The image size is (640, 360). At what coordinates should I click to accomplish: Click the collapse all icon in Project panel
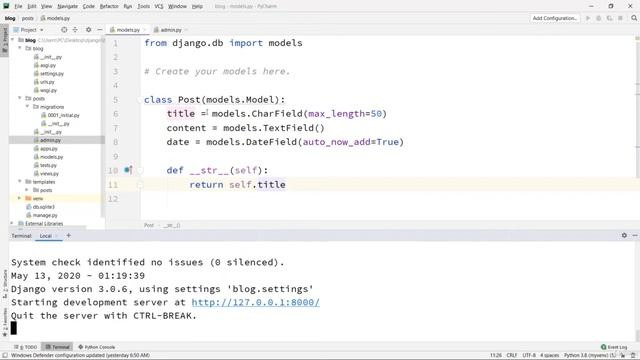75,30
